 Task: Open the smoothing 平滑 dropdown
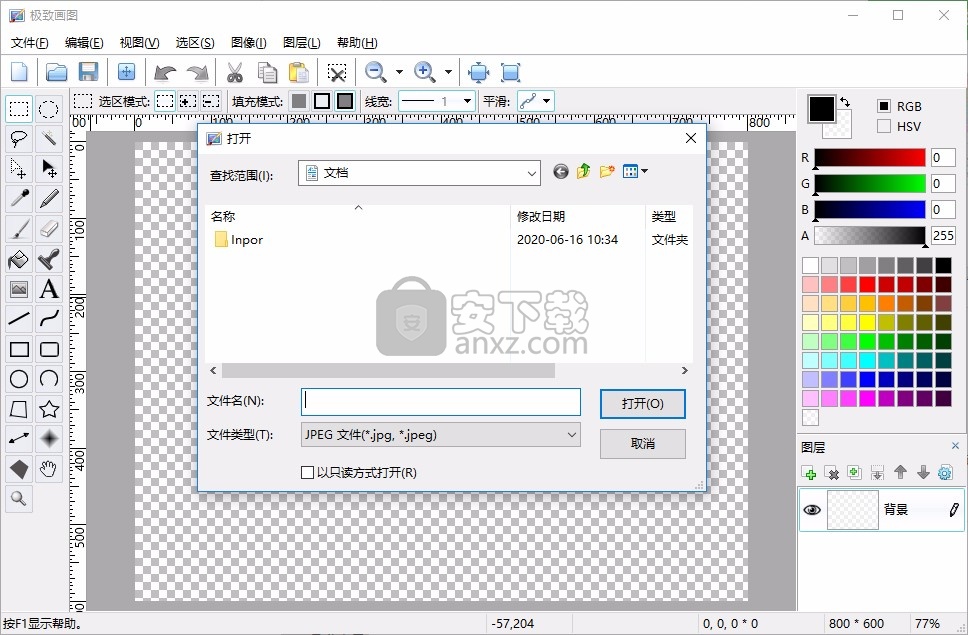546,101
